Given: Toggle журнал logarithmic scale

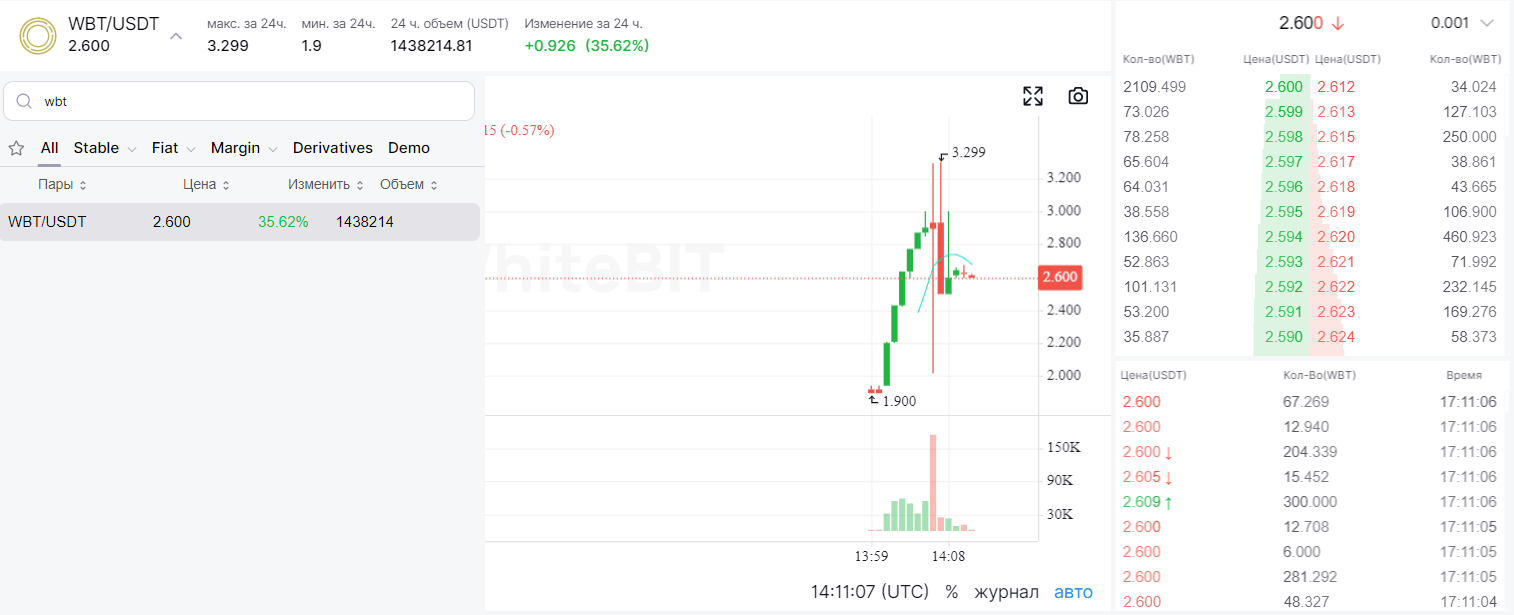Looking at the screenshot, I should coord(1006,592).
